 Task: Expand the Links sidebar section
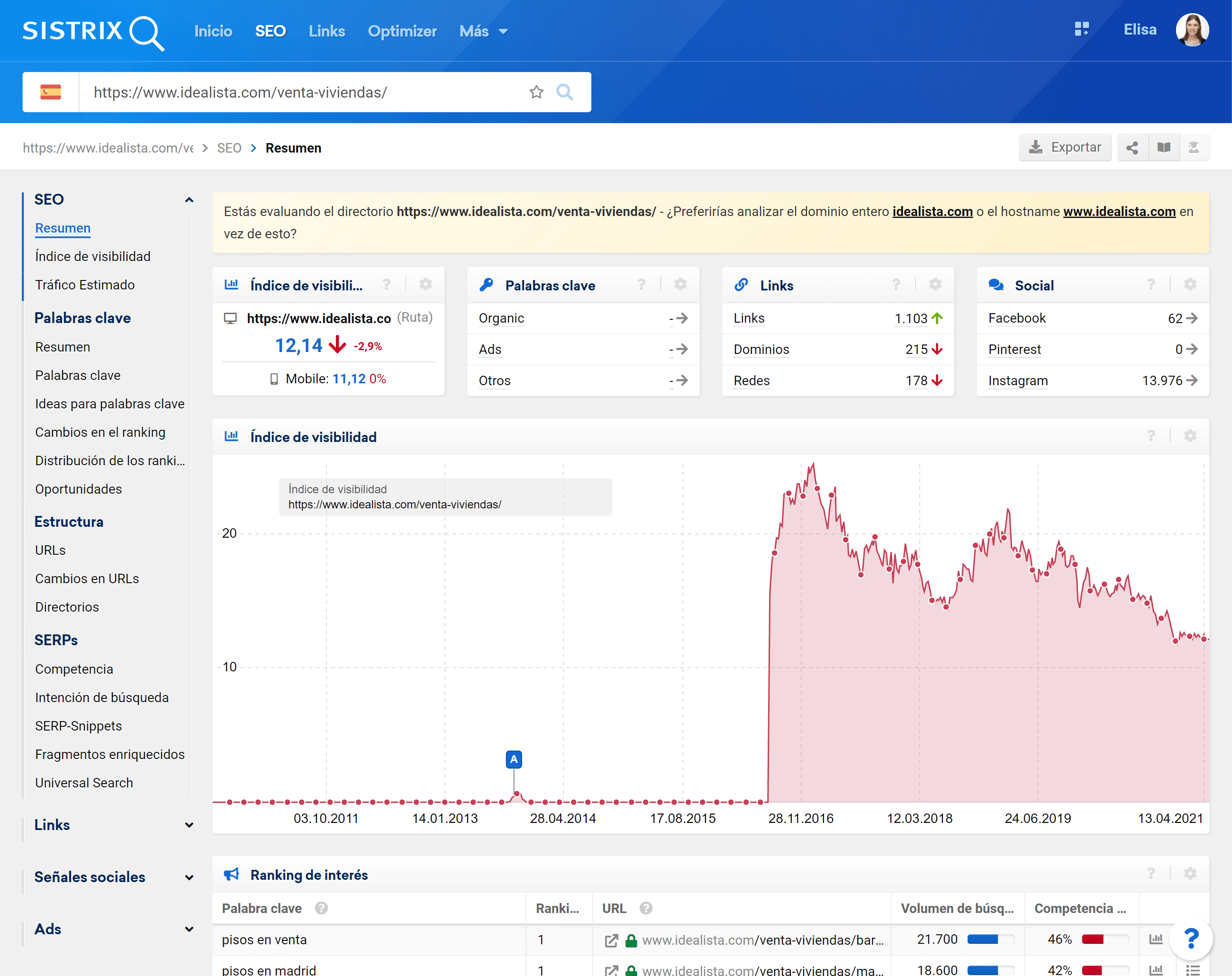tap(189, 825)
